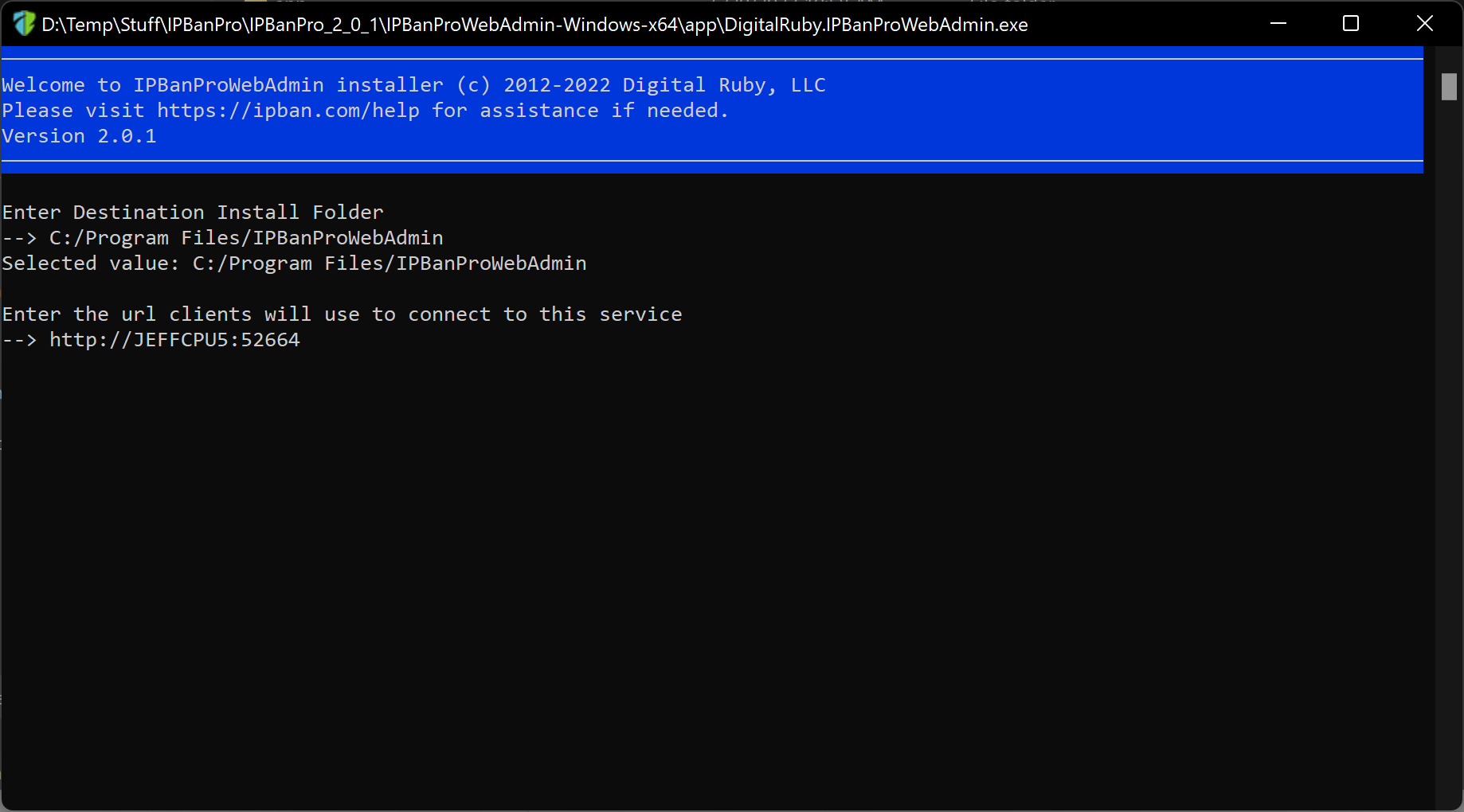Viewport: 1464px width, 812px height.
Task: Minimize the installer console window
Action: (1278, 24)
